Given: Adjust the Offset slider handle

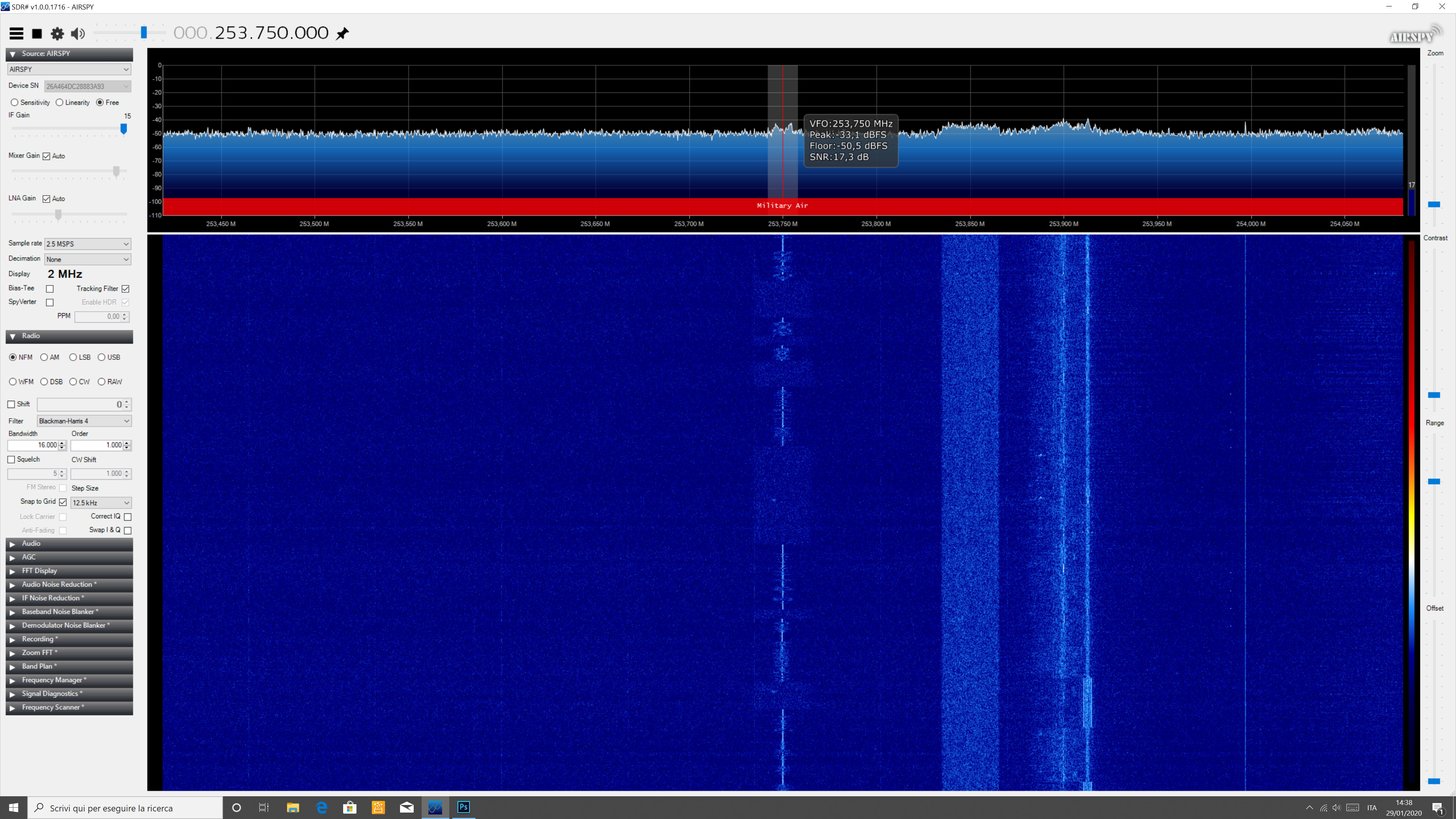Looking at the screenshot, I should [1434, 781].
